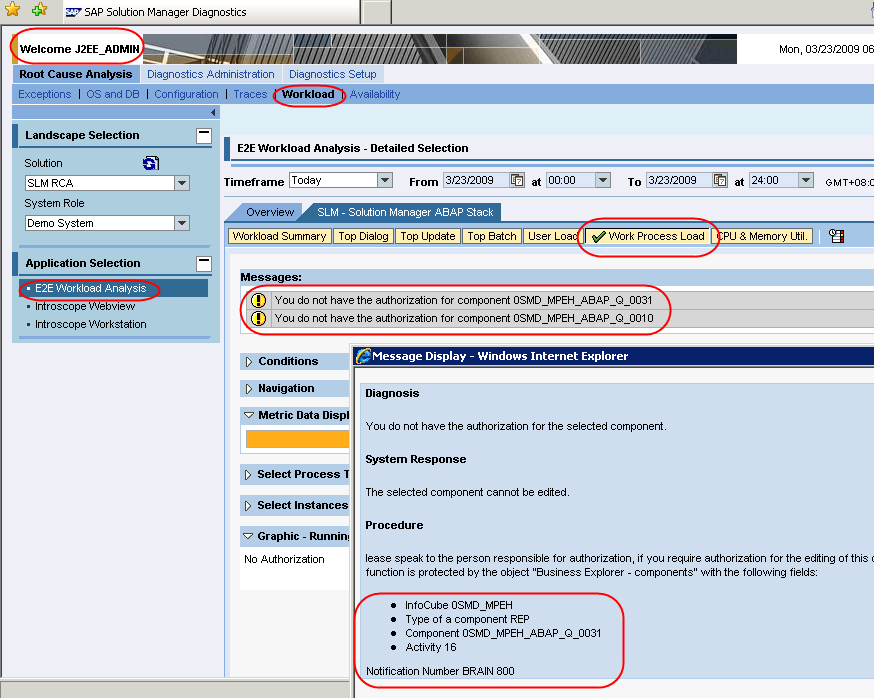Expand the Conditions section

pyautogui.click(x=248, y=361)
